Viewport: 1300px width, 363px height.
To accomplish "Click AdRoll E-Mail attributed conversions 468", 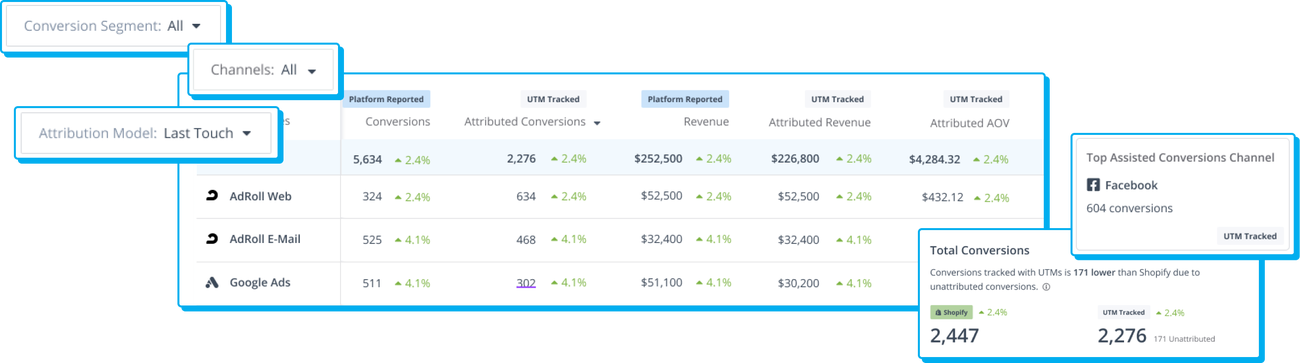I will pyautogui.click(x=526, y=240).
